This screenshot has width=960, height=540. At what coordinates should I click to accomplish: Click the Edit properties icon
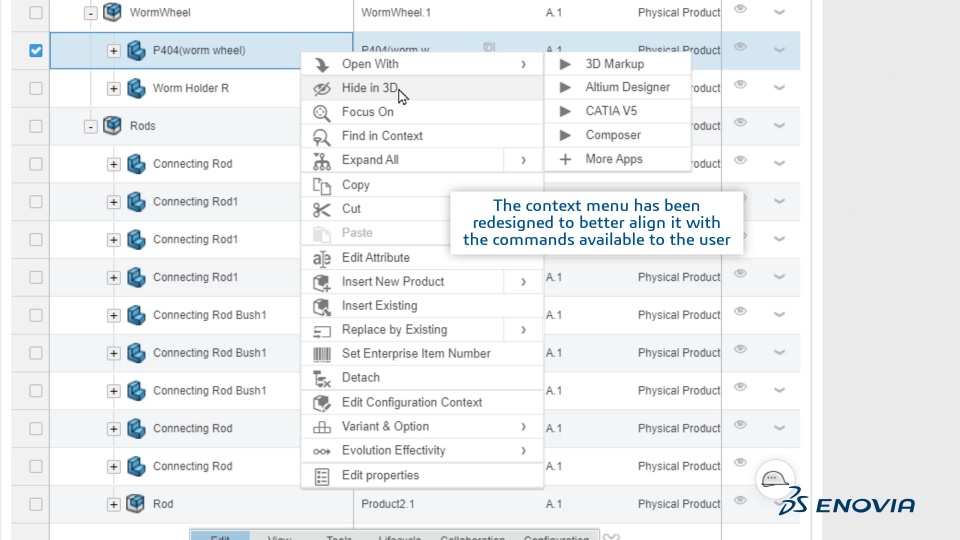[322, 476]
